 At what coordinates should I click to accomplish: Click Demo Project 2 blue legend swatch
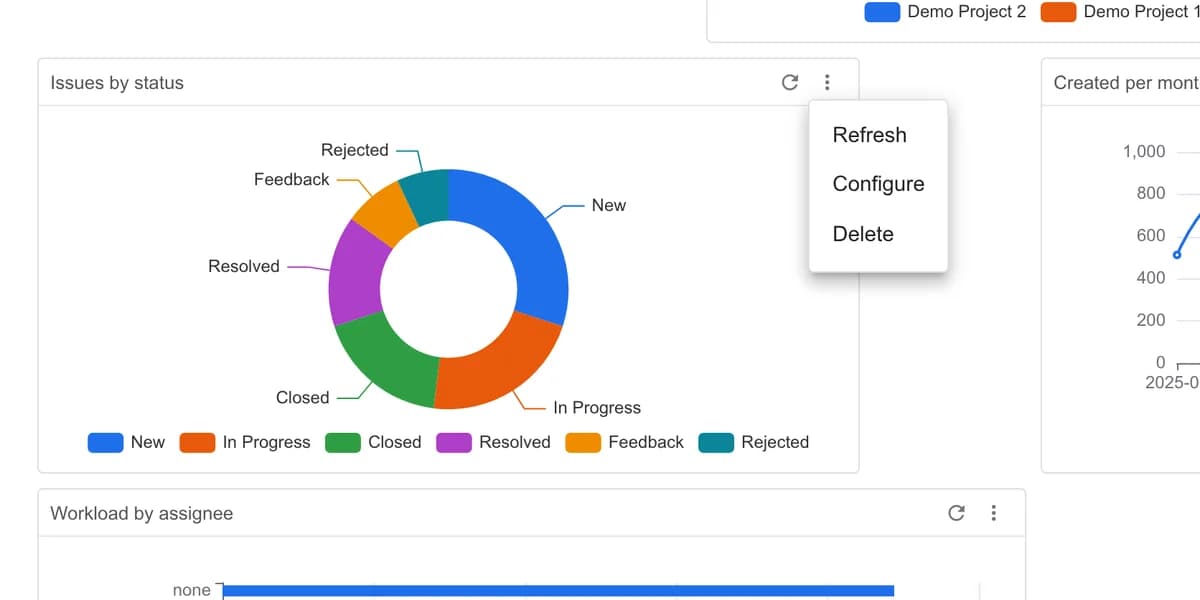tap(882, 12)
